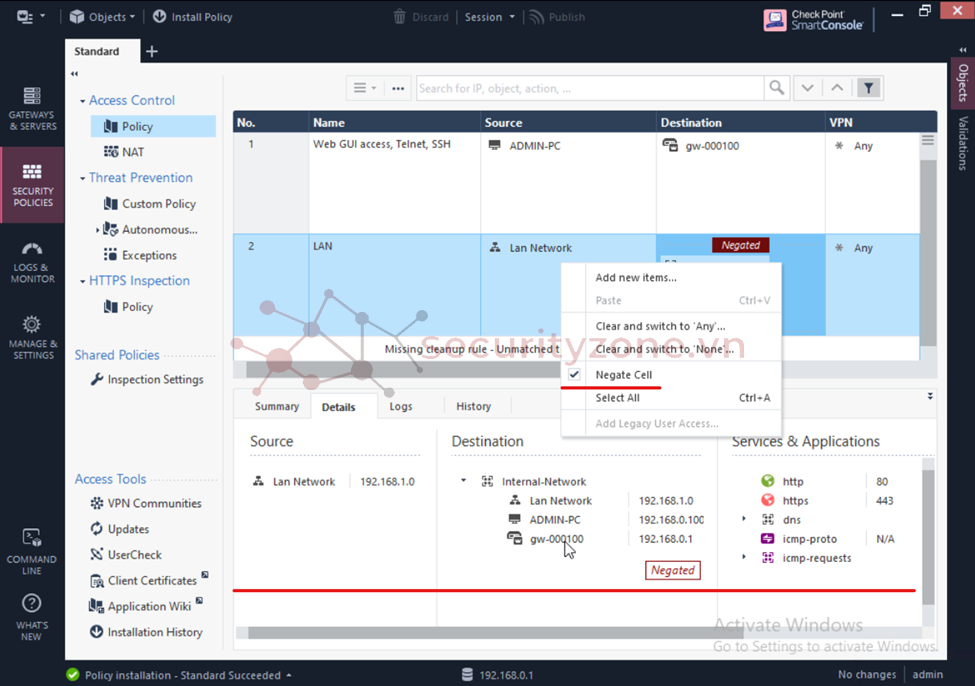975x686 pixels.
Task: Choose Clear and switch to 'Any'
Action: pyautogui.click(x=672, y=326)
